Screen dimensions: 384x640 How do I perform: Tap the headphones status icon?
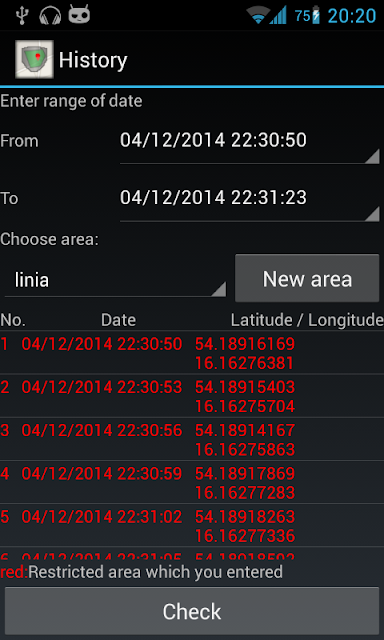50,16
